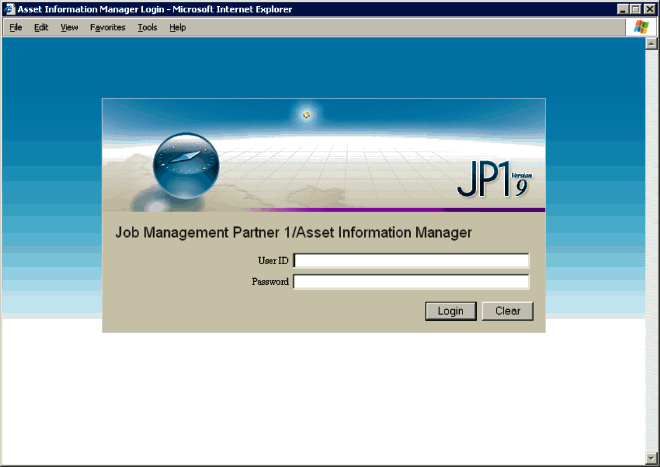The width and height of the screenshot is (660, 467).
Task: Open the Edit menu
Action: [x=41, y=27]
